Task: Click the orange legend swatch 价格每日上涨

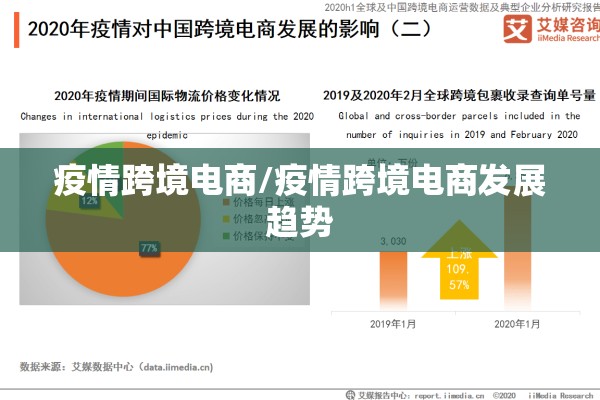Action: (x=227, y=202)
